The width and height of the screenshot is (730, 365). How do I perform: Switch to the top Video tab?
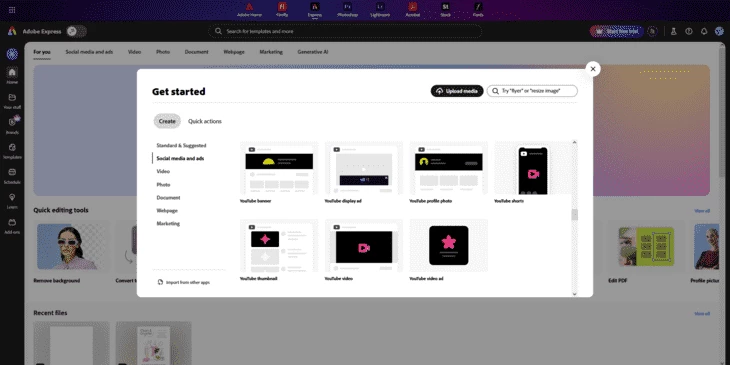tap(135, 52)
